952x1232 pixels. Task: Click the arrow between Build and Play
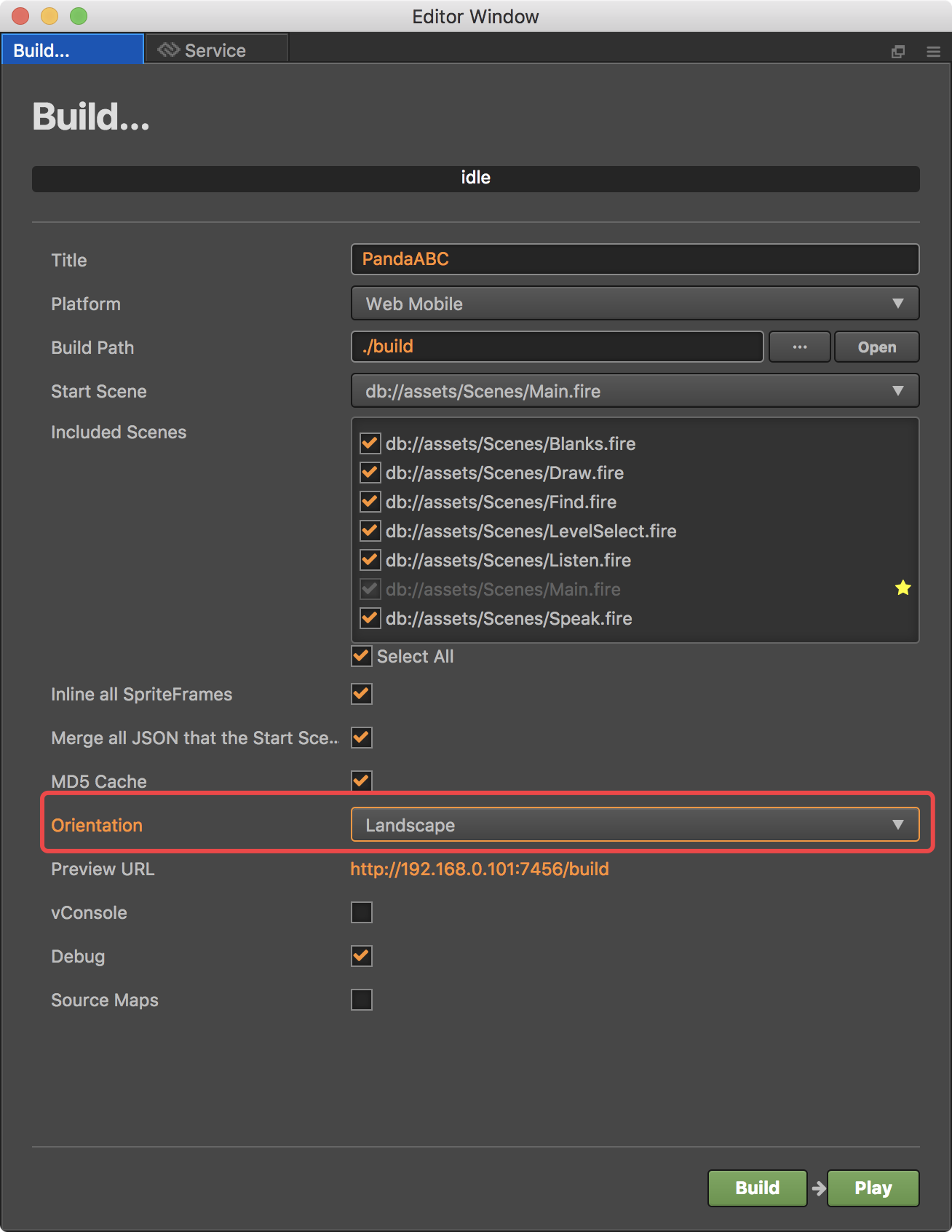(818, 1188)
